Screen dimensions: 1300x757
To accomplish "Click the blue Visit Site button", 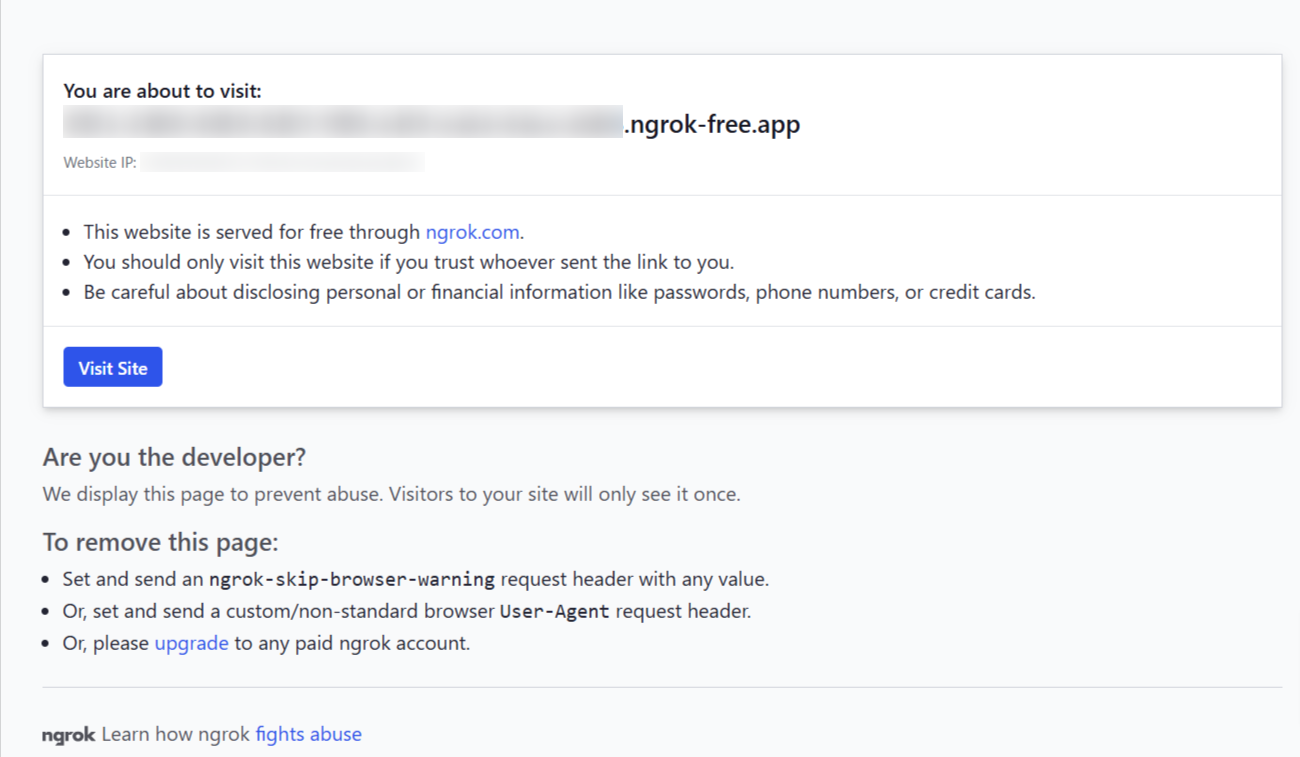I will pyautogui.click(x=112, y=367).
